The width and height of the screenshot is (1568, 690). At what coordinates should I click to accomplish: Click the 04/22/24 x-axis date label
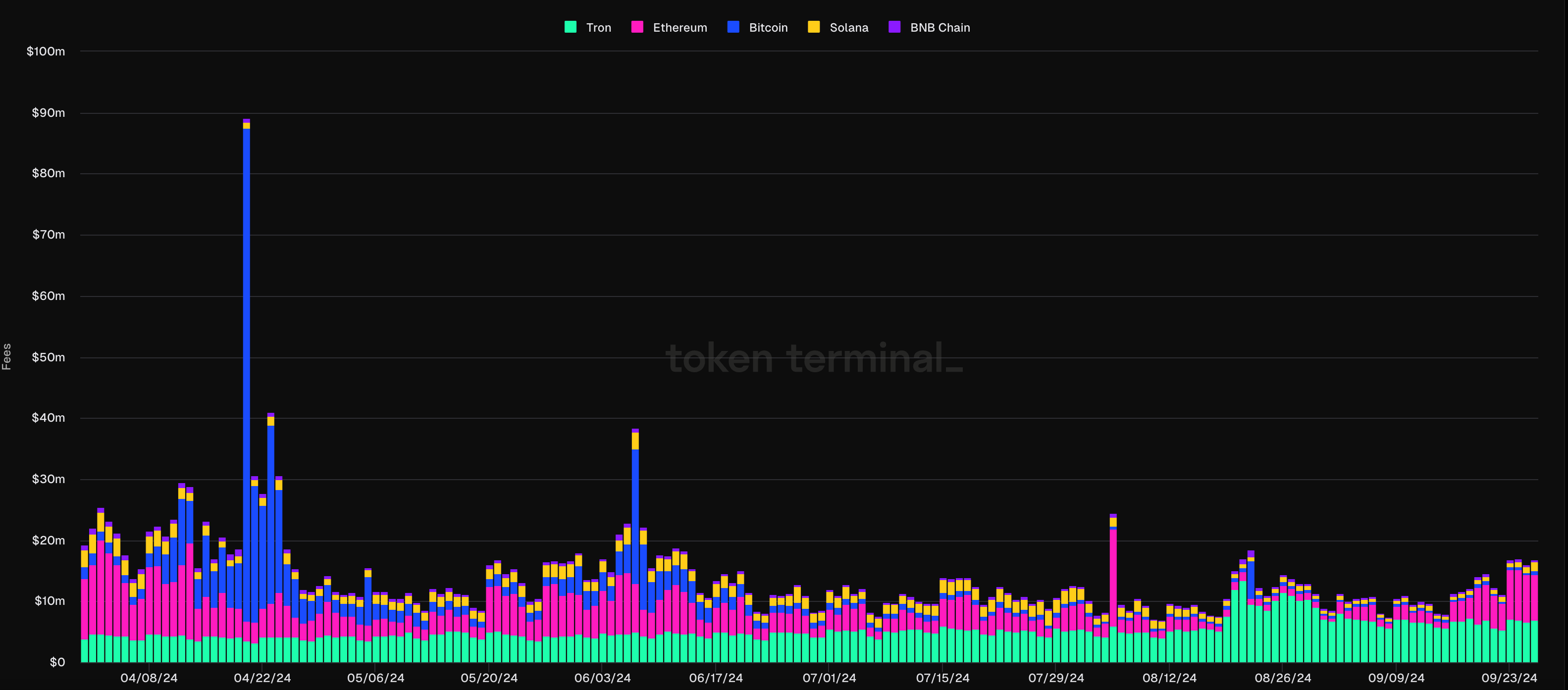click(262, 678)
